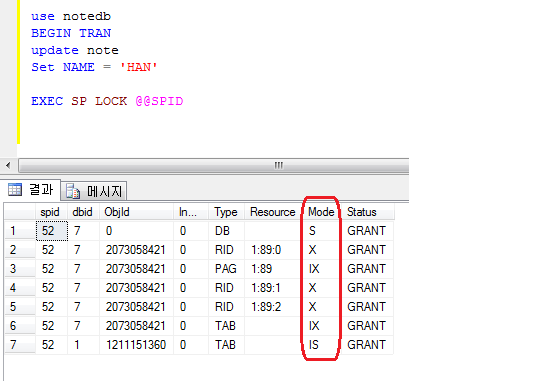
Task: Click Resource cell 1:89 in PAG row
Action: click(273, 269)
